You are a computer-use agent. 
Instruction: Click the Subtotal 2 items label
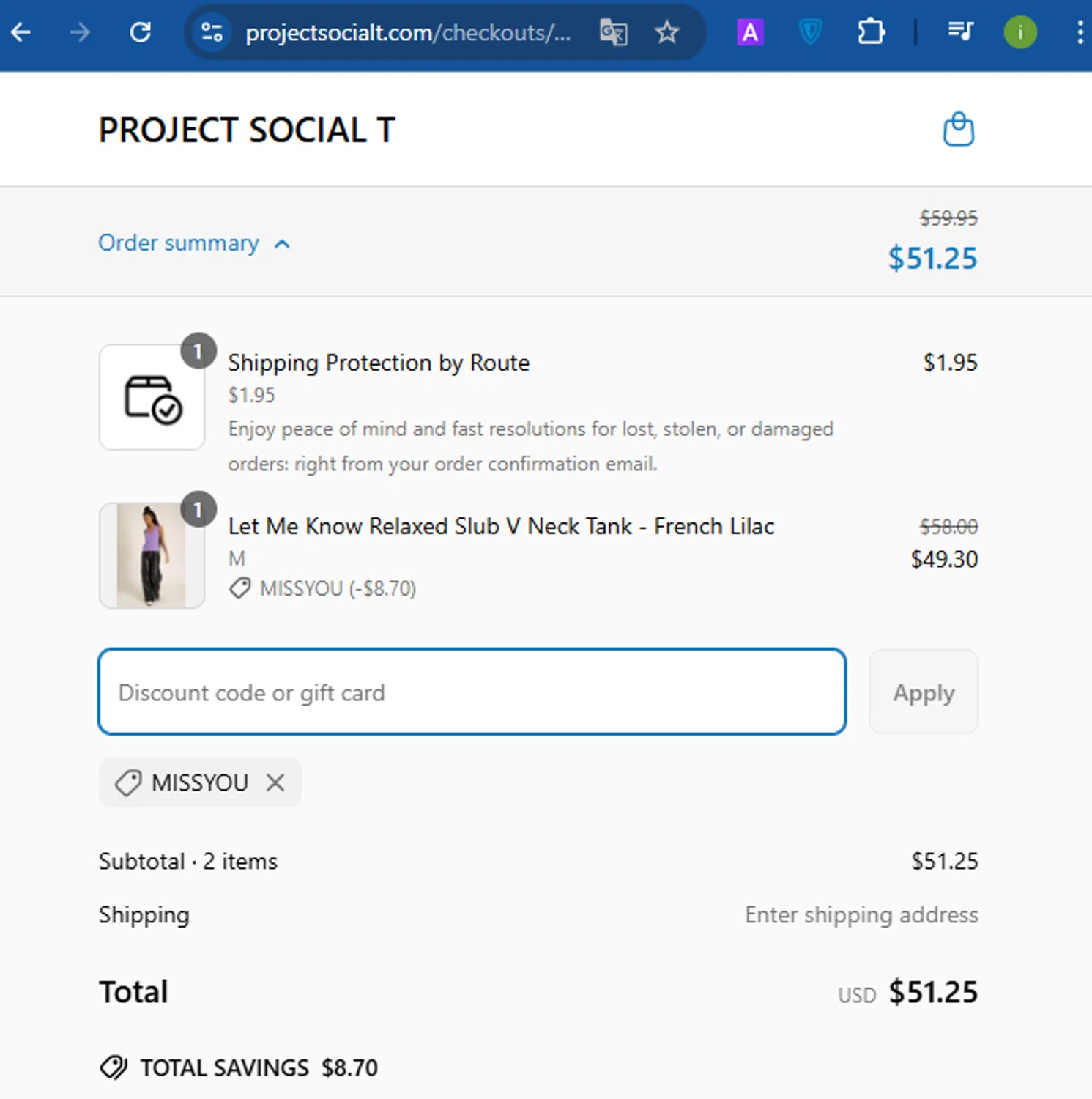tap(188, 861)
